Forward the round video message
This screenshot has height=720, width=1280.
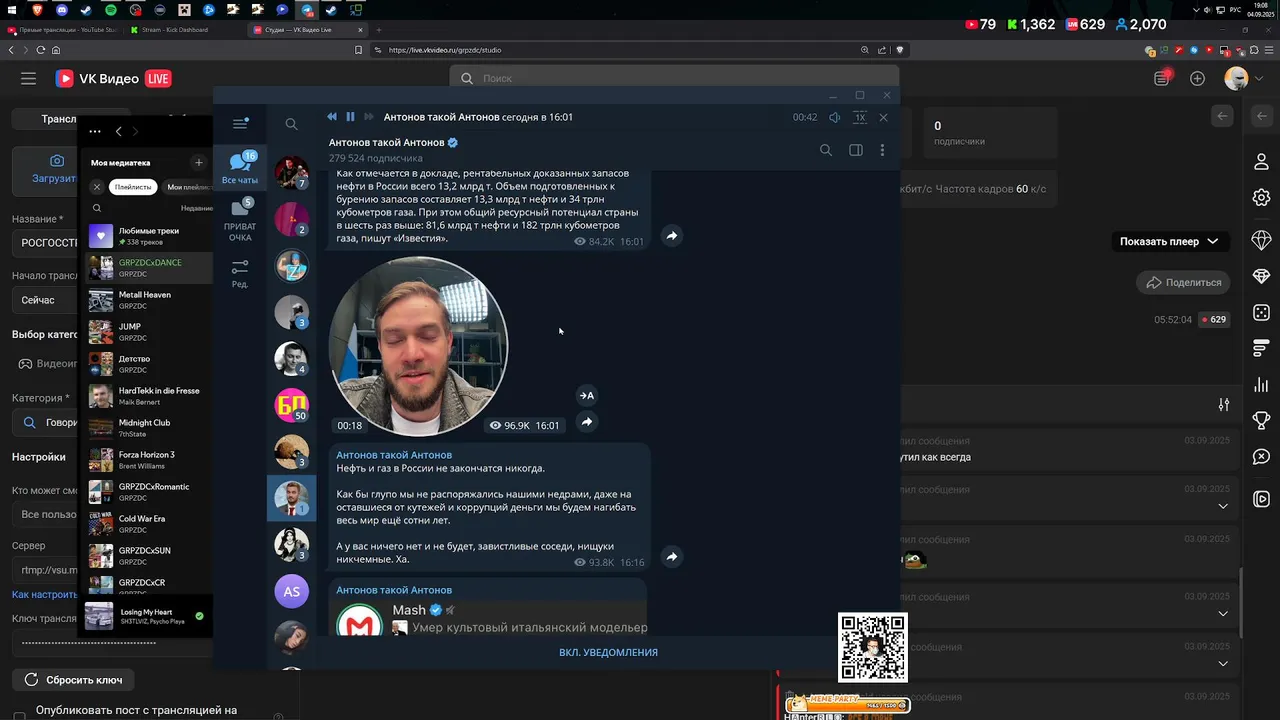(x=587, y=422)
